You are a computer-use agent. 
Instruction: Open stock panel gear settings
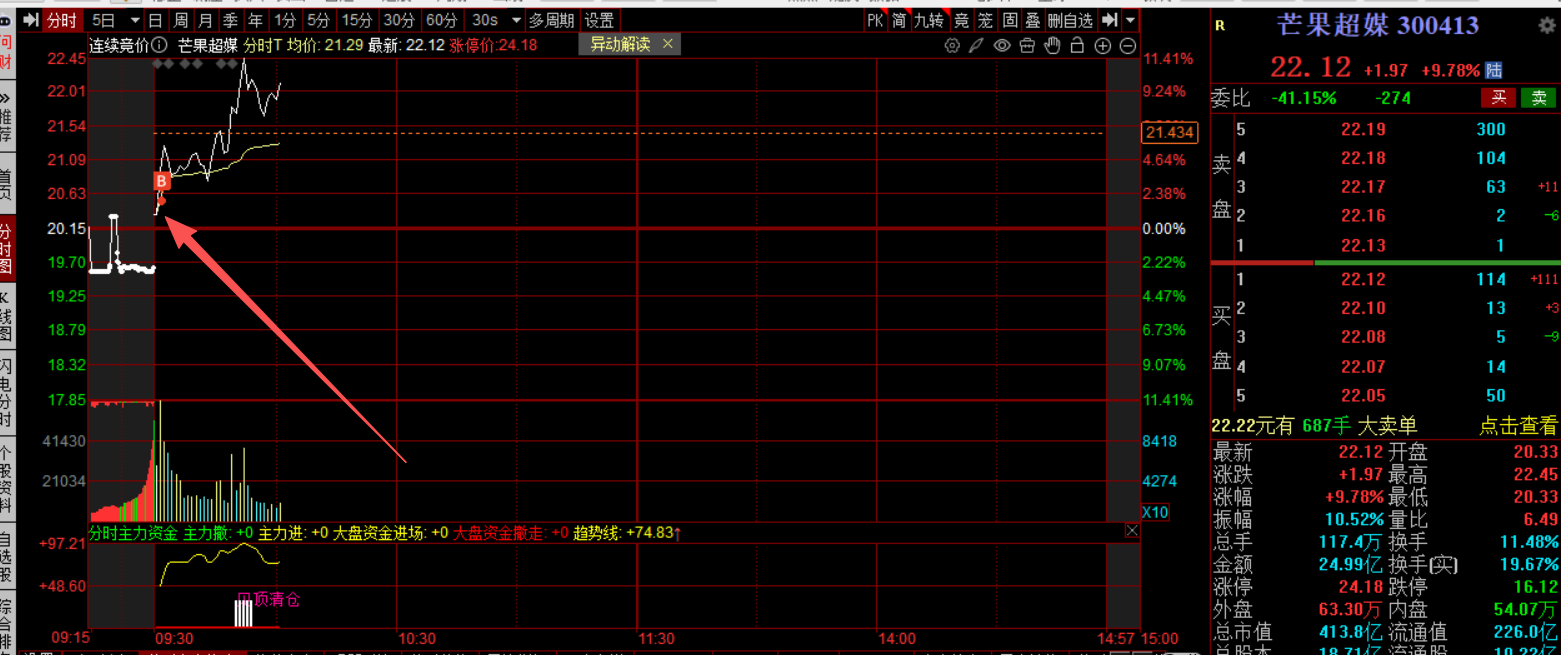[1546, 27]
